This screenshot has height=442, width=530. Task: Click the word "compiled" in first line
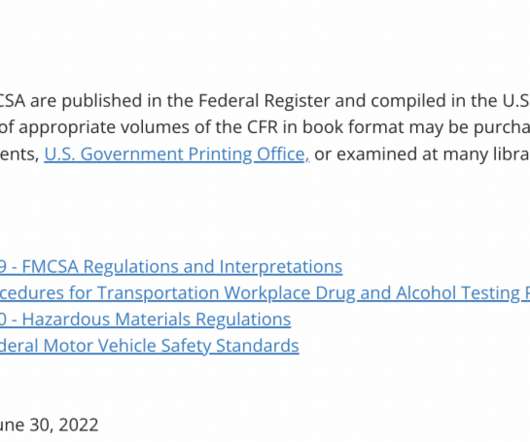point(408,101)
